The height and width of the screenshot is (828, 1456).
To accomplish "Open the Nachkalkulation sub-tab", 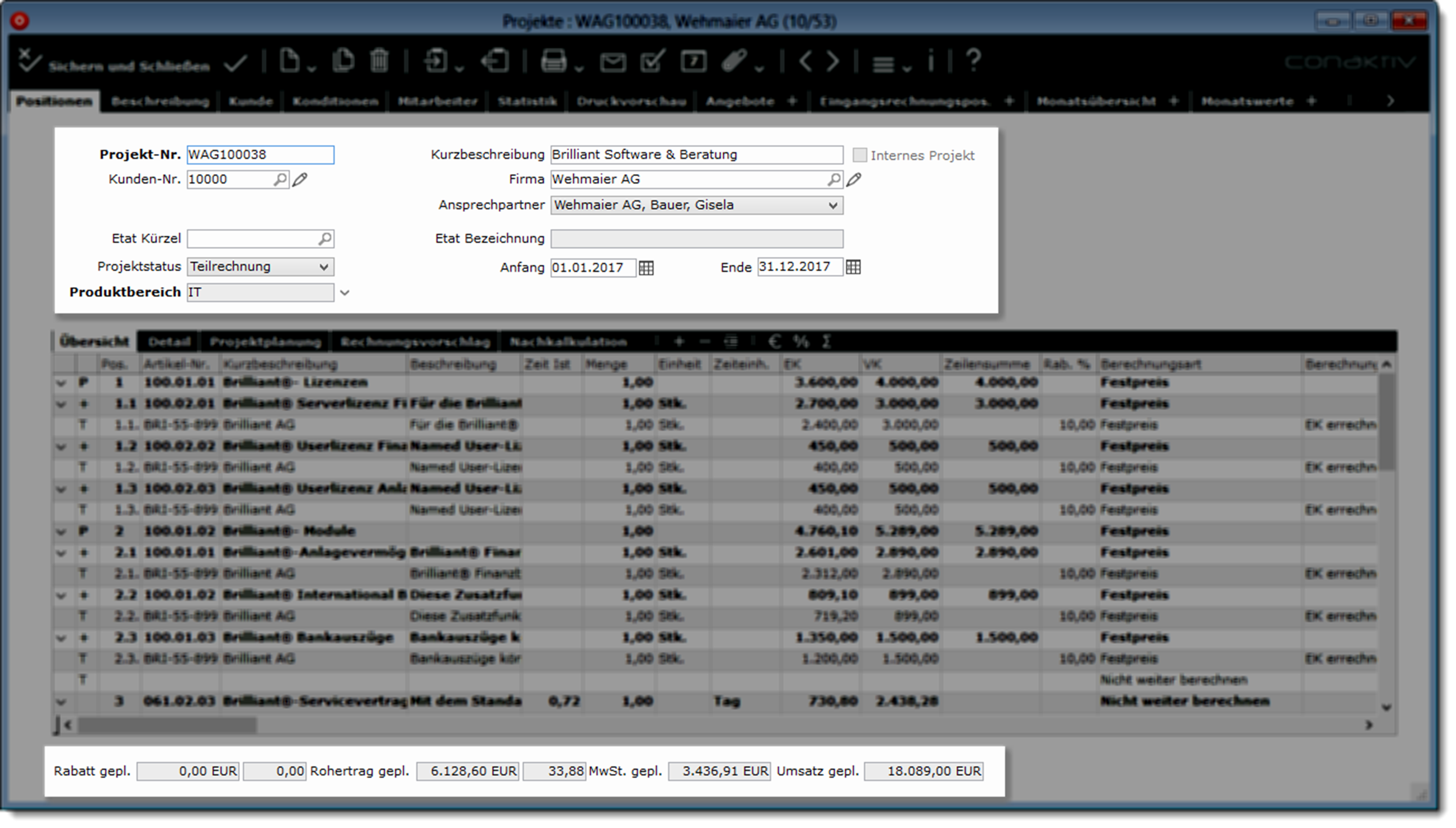I will (568, 342).
